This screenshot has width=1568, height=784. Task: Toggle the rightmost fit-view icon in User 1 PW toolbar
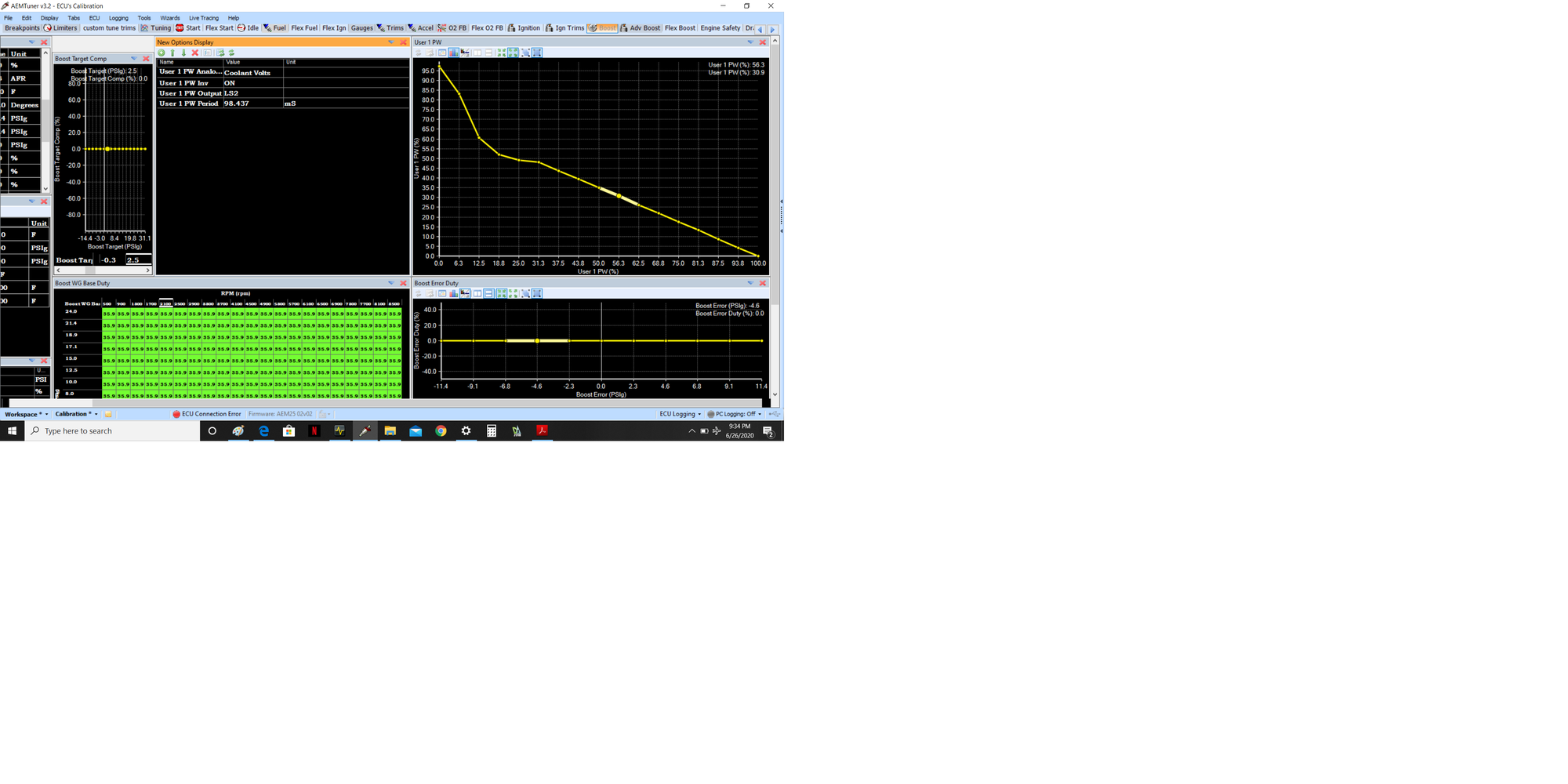537,53
